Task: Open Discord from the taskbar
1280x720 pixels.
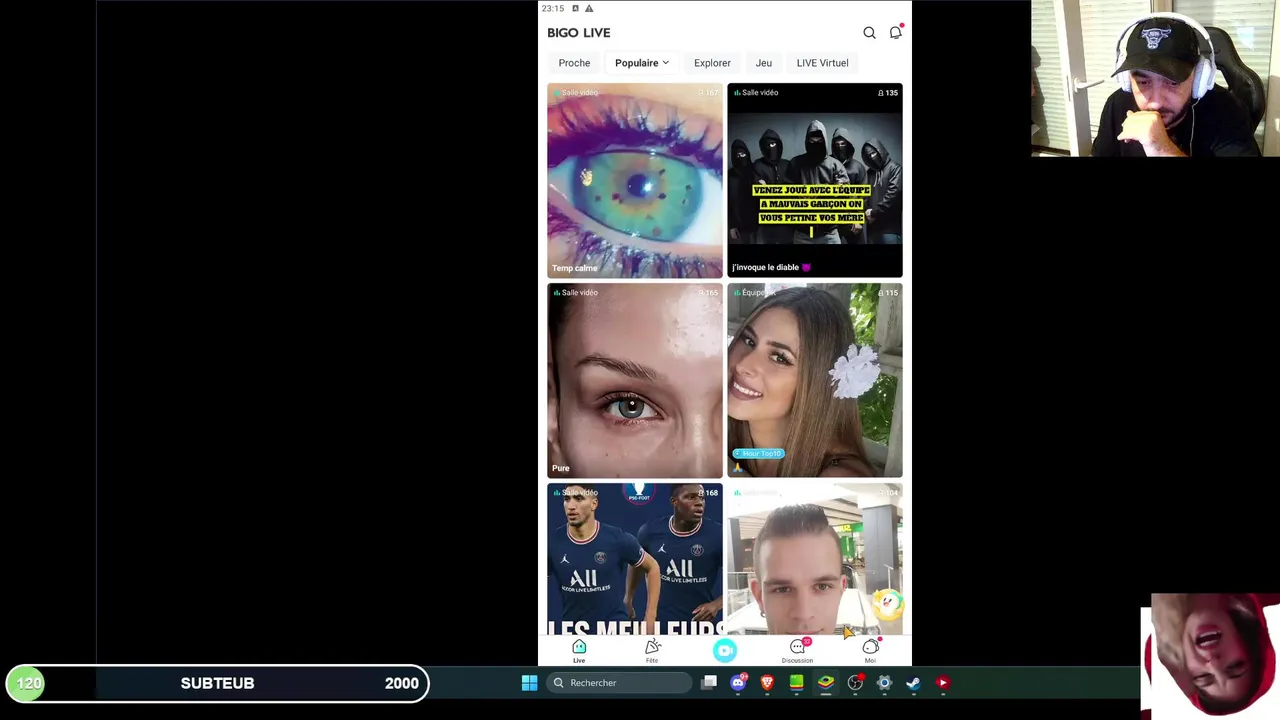Action: click(x=738, y=683)
